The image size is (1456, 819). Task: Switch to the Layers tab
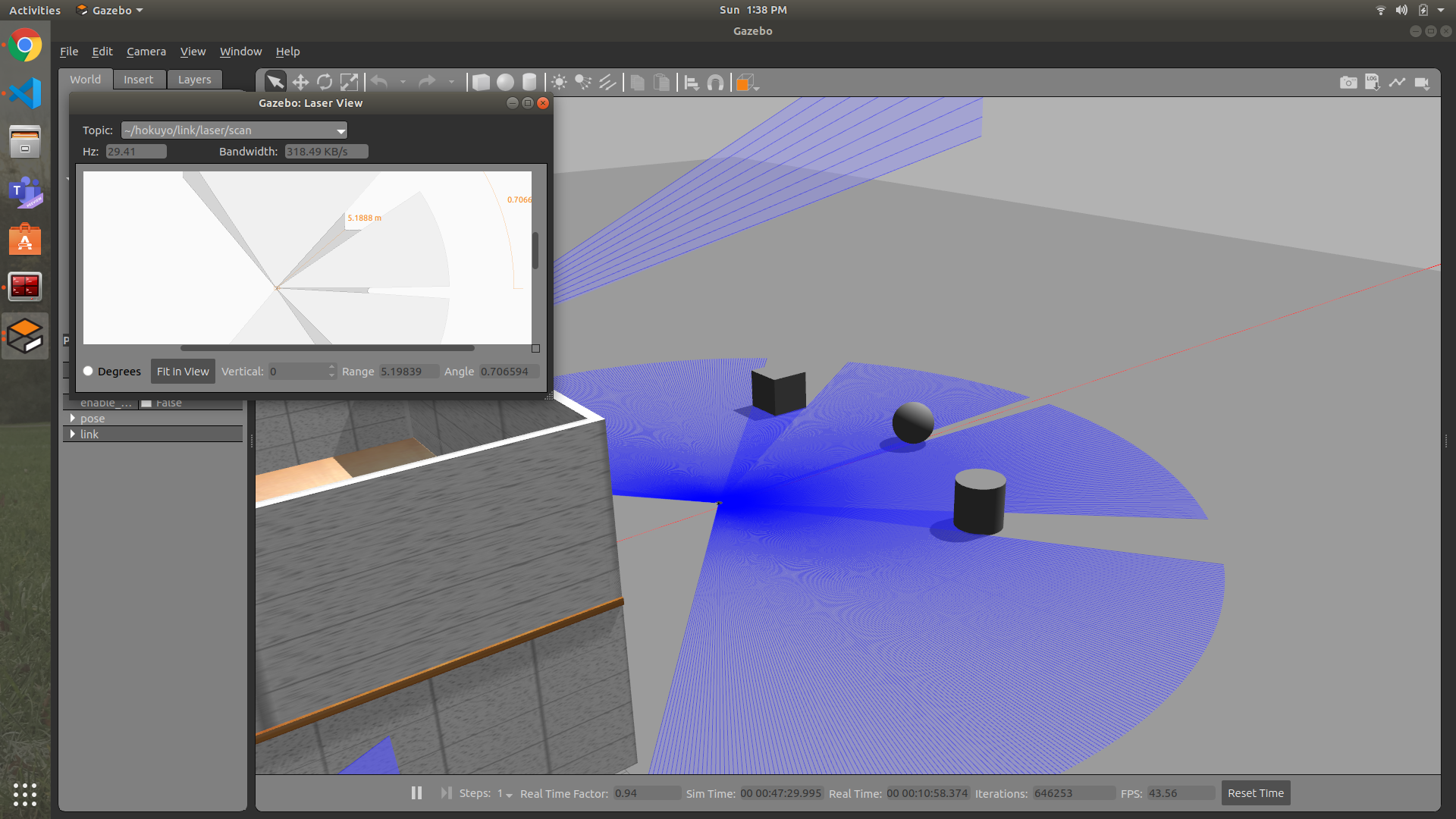pos(195,80)
